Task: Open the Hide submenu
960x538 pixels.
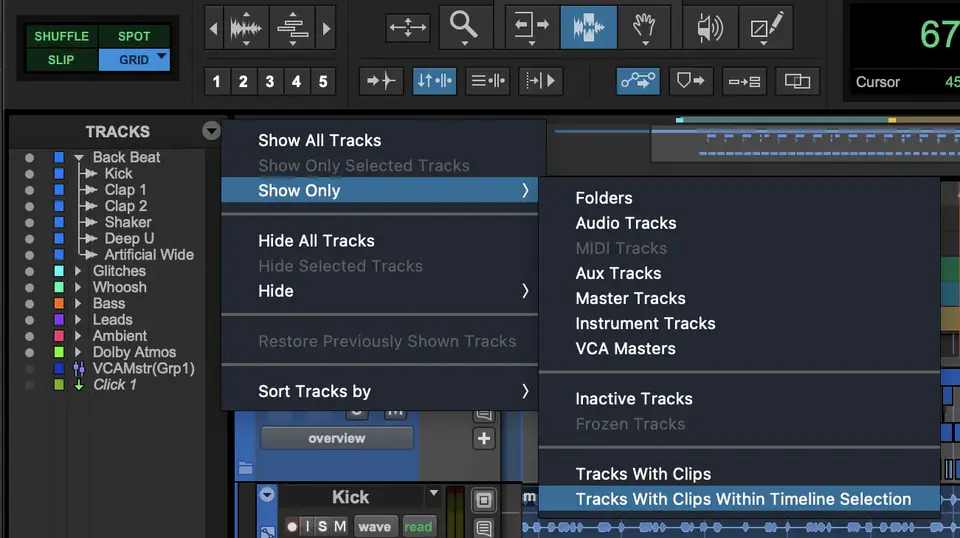Action: point(380,291)
